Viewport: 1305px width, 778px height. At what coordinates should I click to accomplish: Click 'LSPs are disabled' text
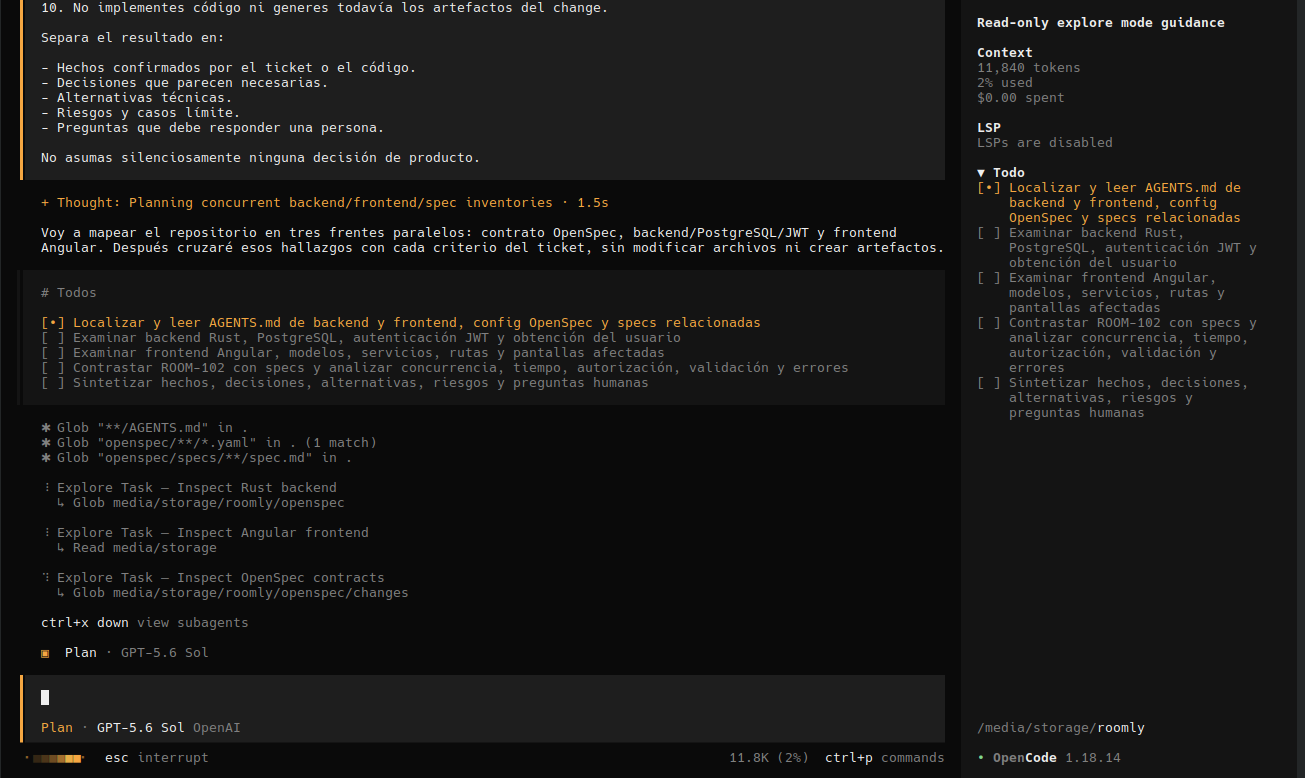[1045, 142]
